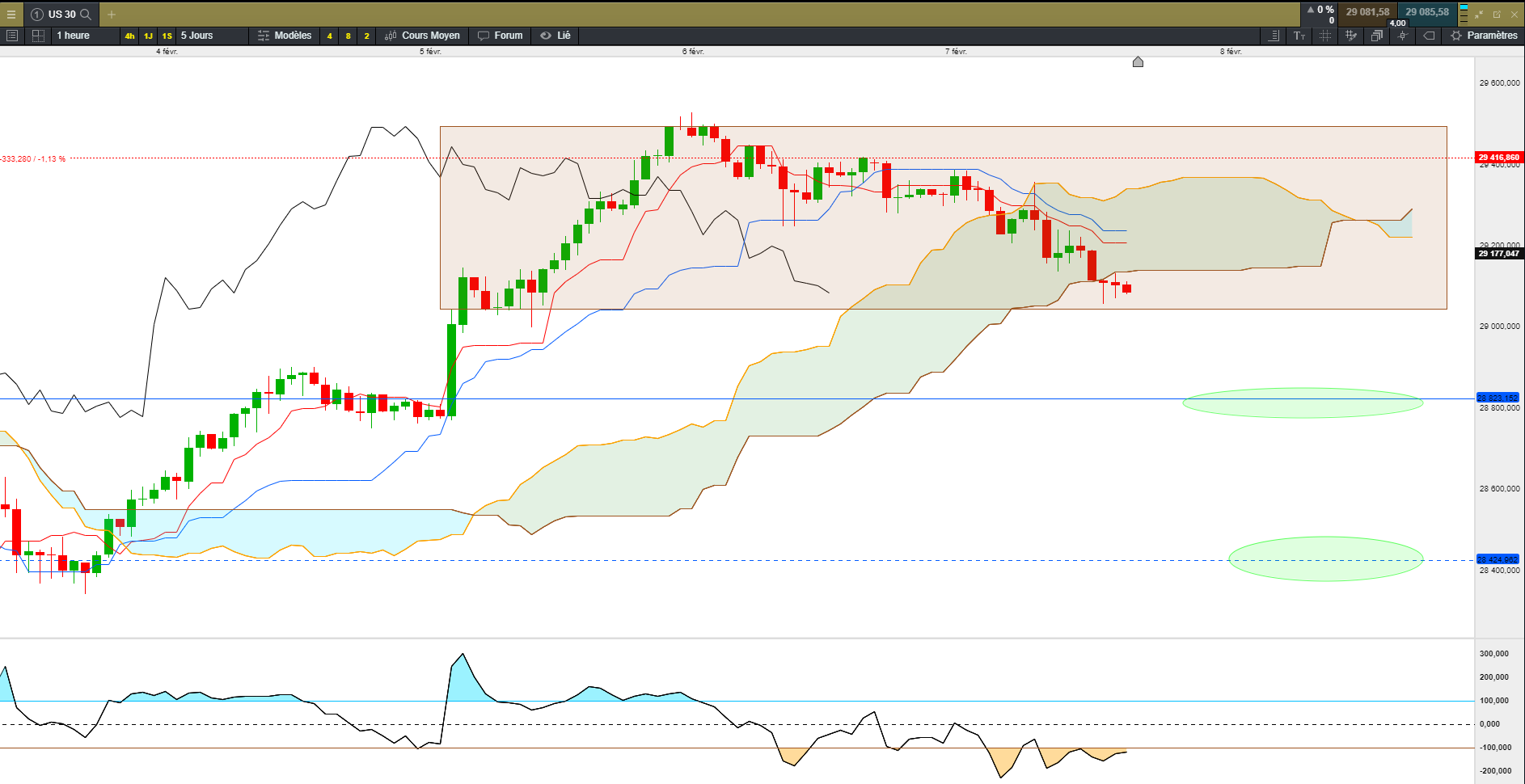Open Paramètres chart settings
The image size is (1525, 784).
click(x=1484, y=36)
